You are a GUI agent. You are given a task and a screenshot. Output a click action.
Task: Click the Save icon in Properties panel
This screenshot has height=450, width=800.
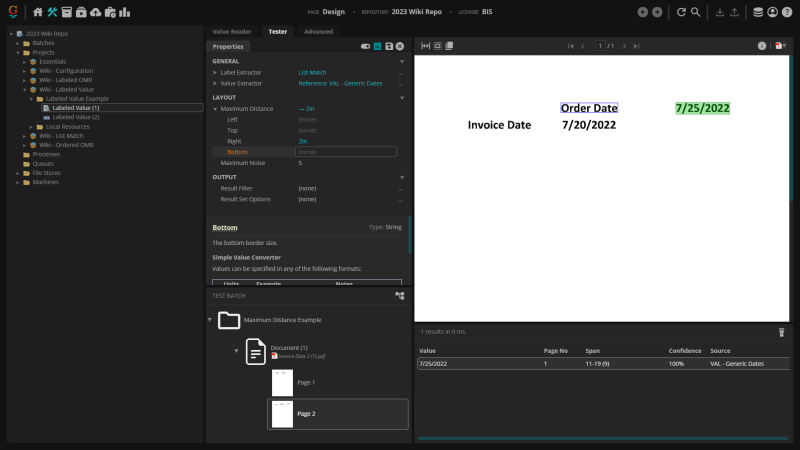click(388, 46)
